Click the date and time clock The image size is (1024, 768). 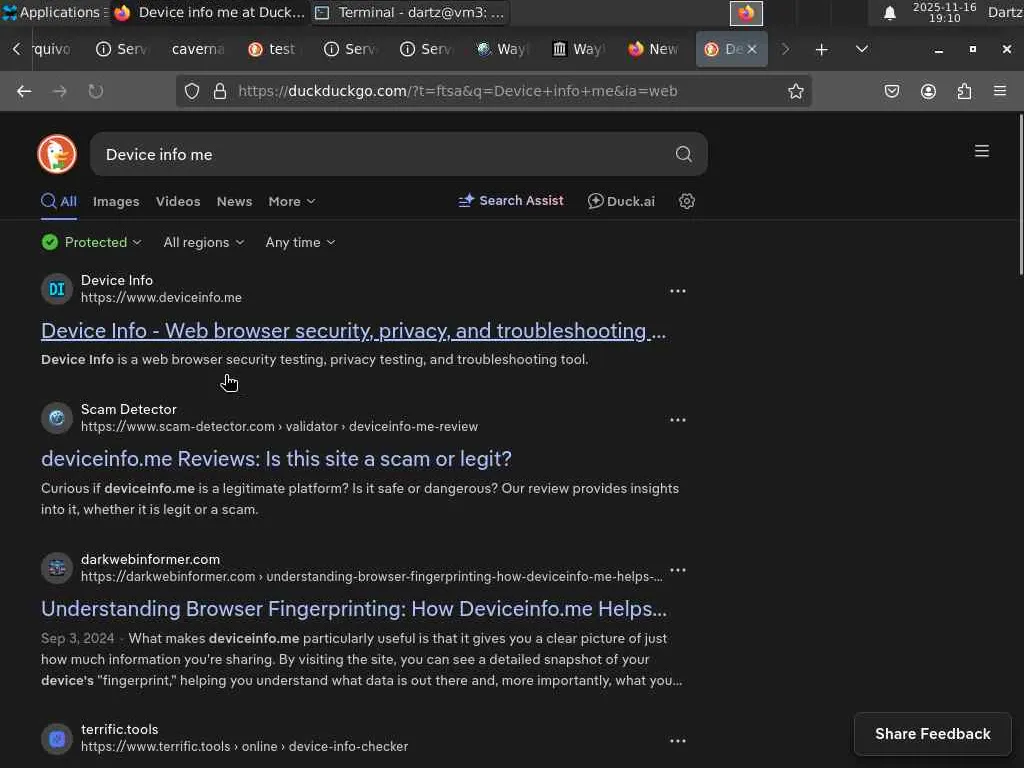click(x=944, y=12)
